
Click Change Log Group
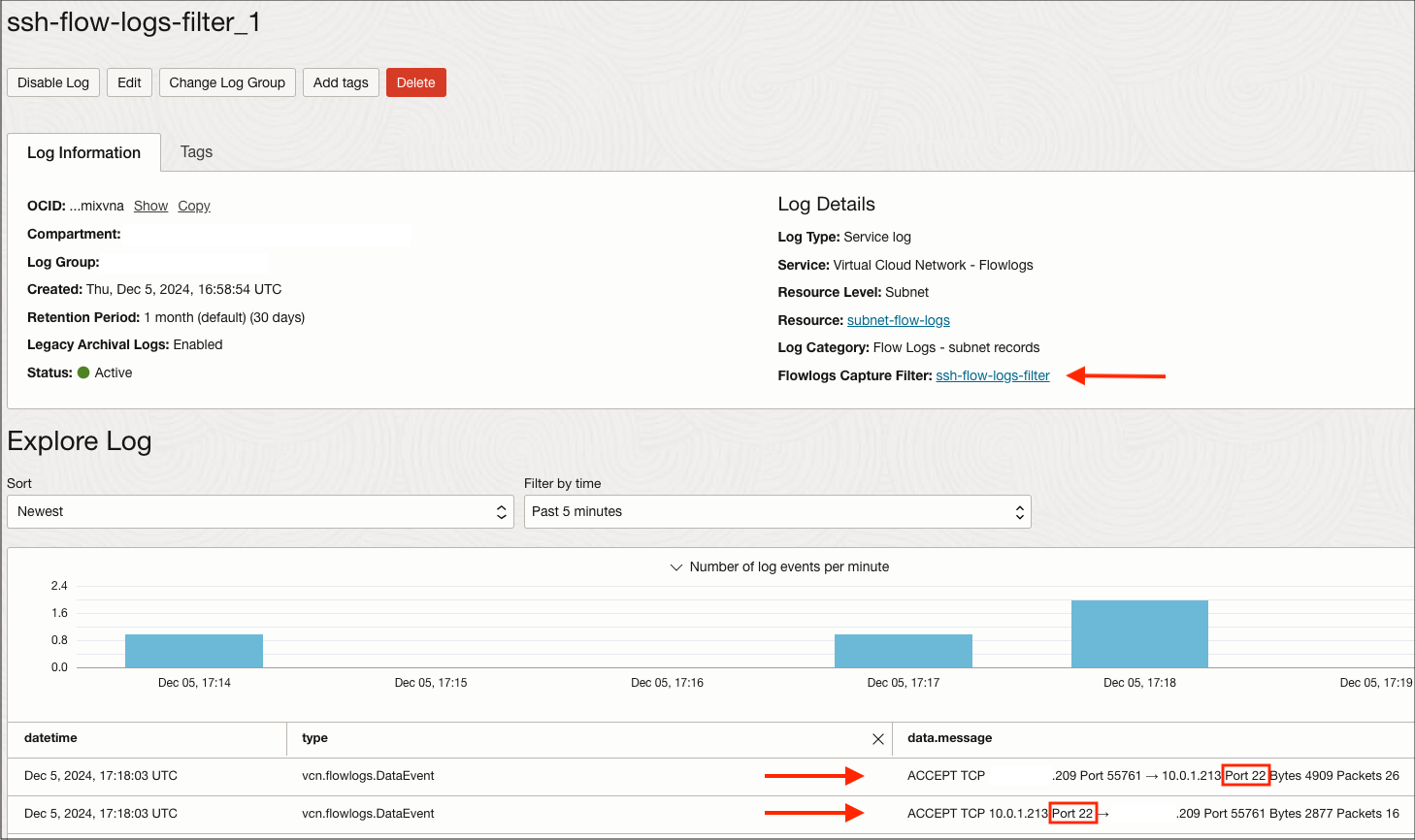click(227, 82)
